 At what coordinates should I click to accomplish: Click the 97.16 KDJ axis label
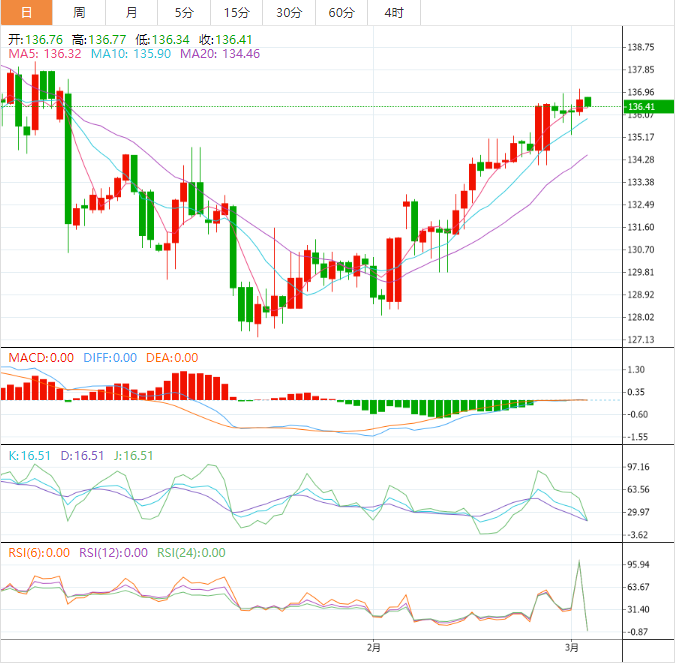pyautogui.click(x=638, y=467)
